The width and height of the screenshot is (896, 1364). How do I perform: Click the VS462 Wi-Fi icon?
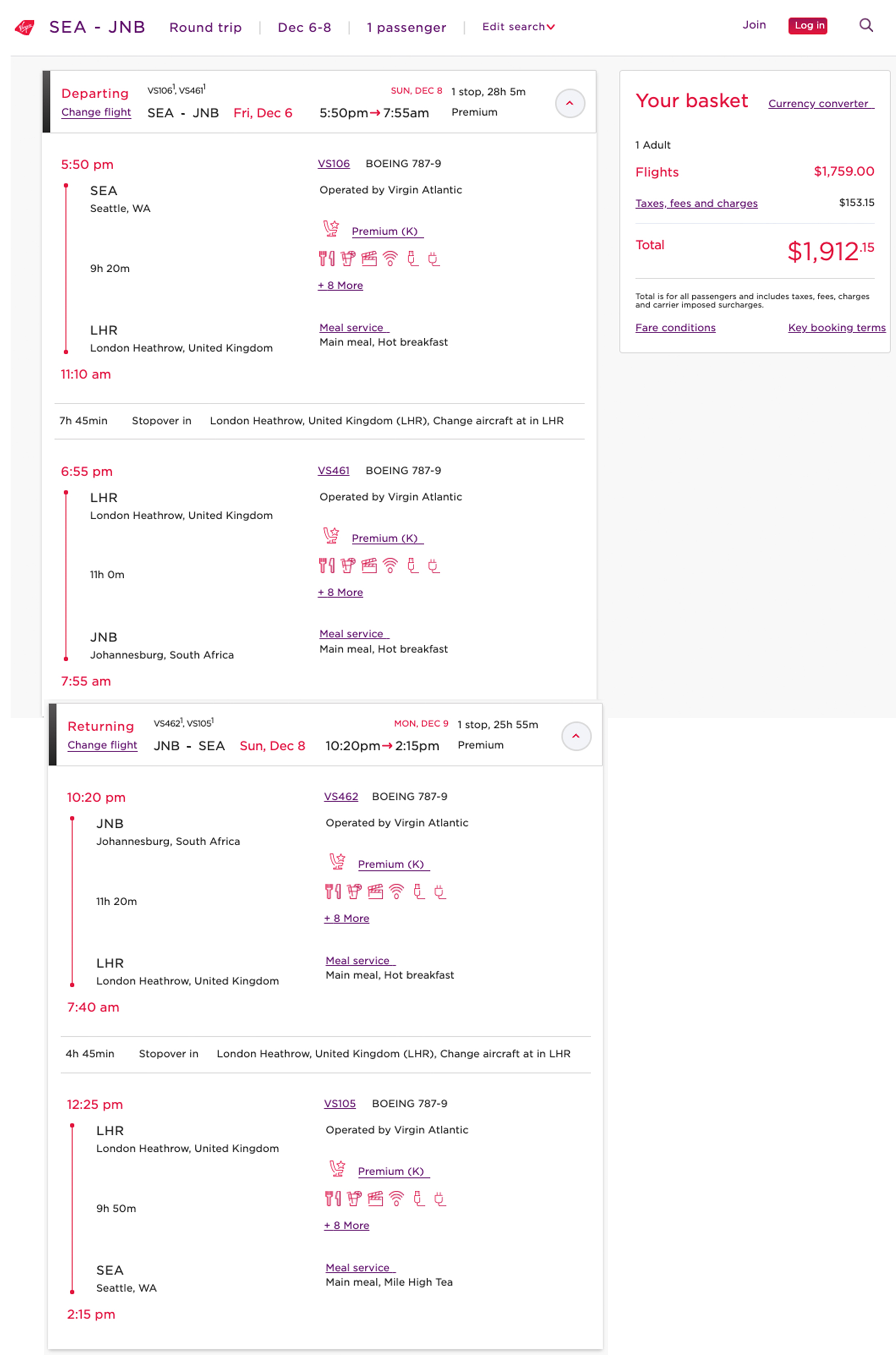click(396, 891)
